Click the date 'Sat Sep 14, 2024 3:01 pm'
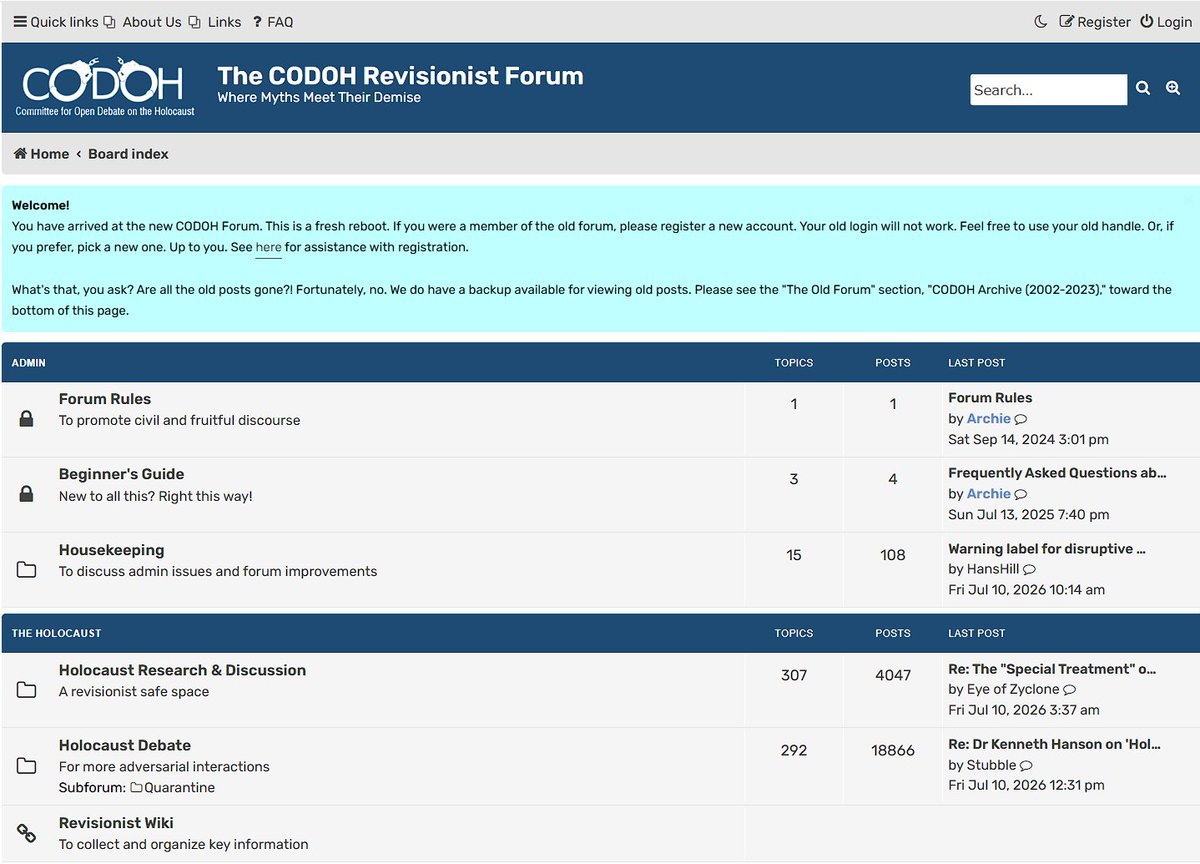This screenshot has height=864, width=1200. [1028, 439]
